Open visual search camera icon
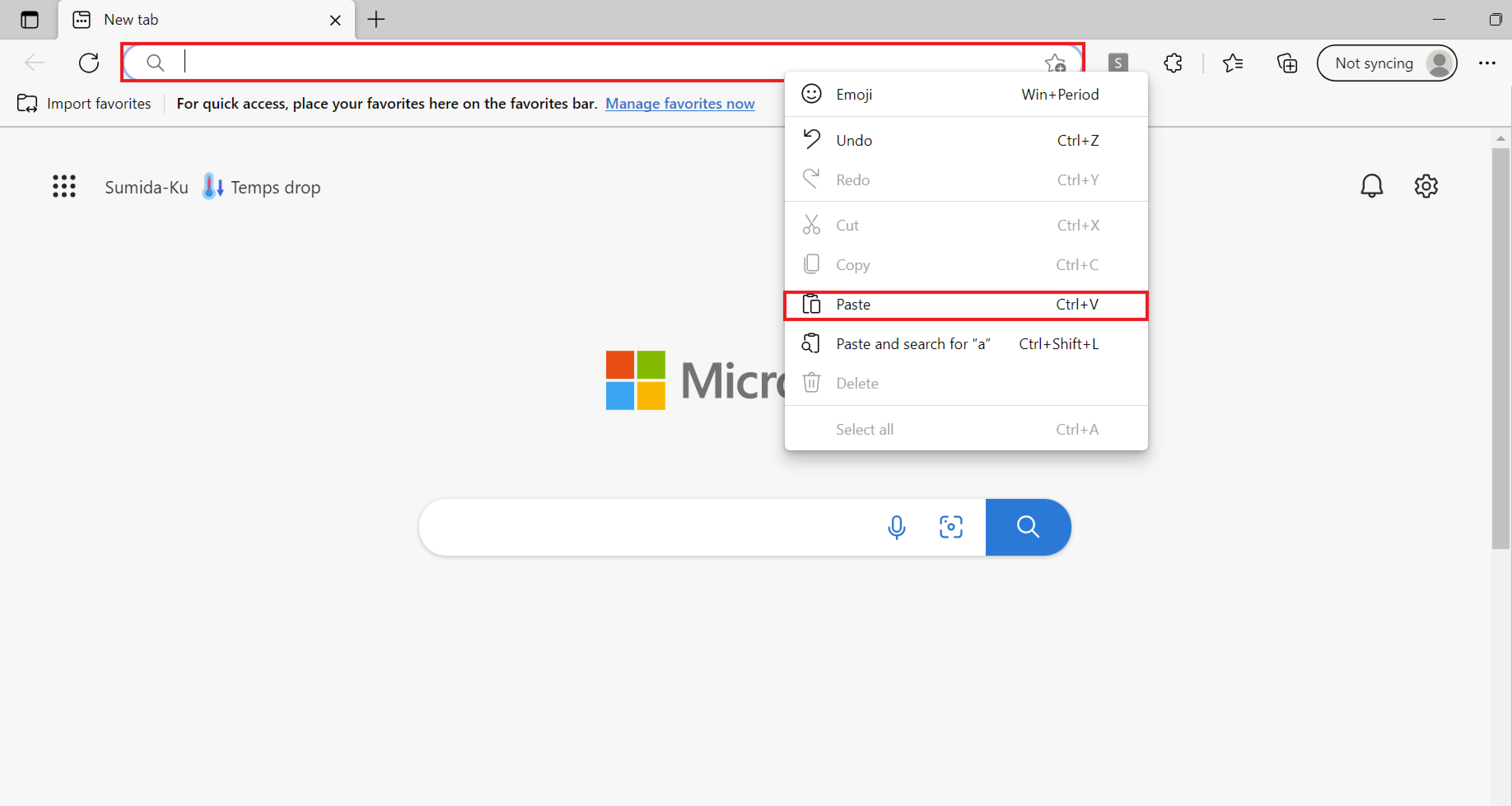The height and width of the screenshot is (806, 1512). 950,527
